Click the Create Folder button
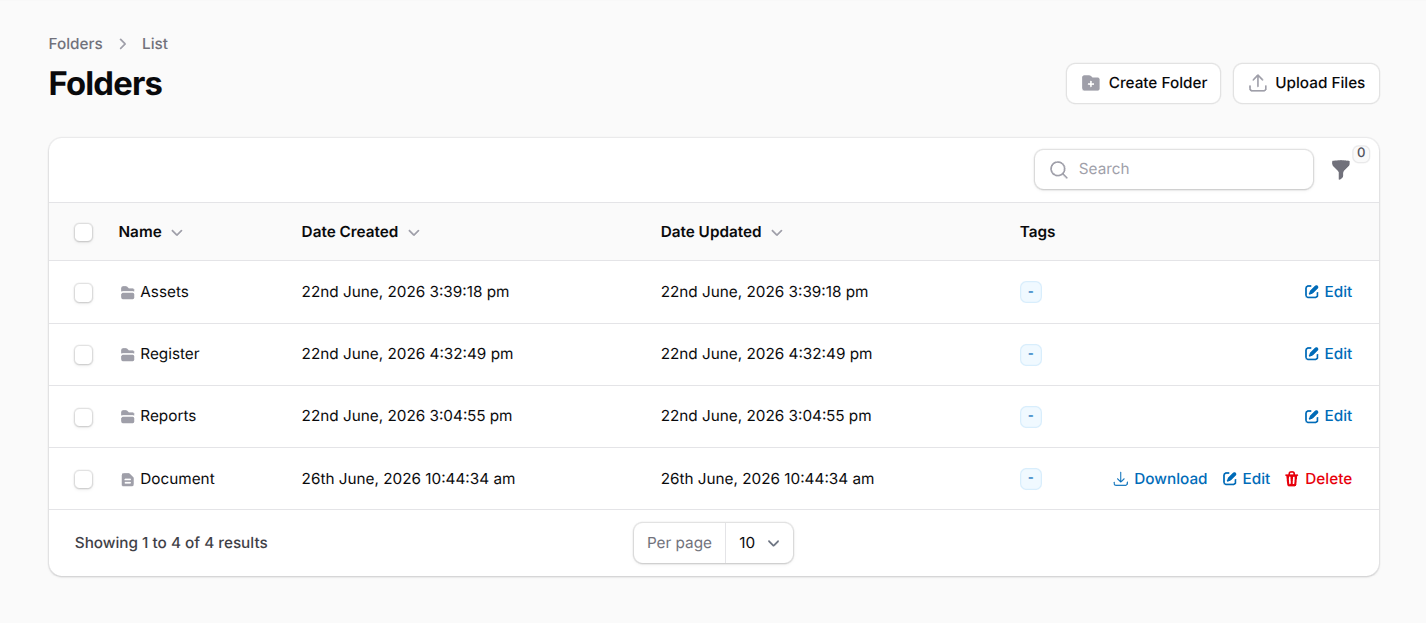Image resolution: width=1426 pixels, height=623 pixels. (x=1143, y=83)
